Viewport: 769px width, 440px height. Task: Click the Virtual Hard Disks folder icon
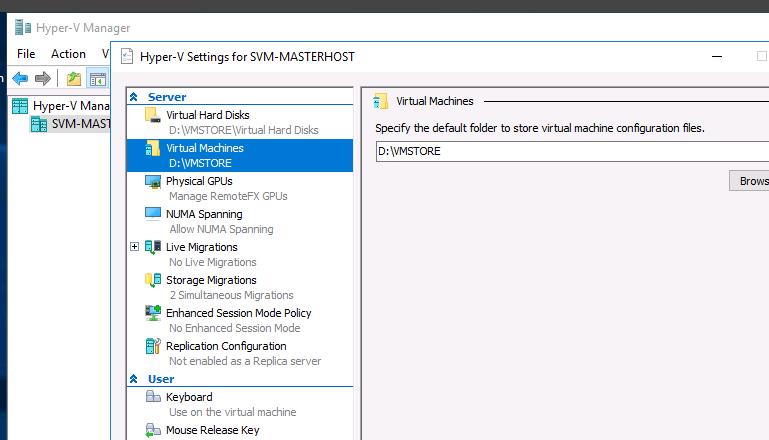[x=152, y=115]
